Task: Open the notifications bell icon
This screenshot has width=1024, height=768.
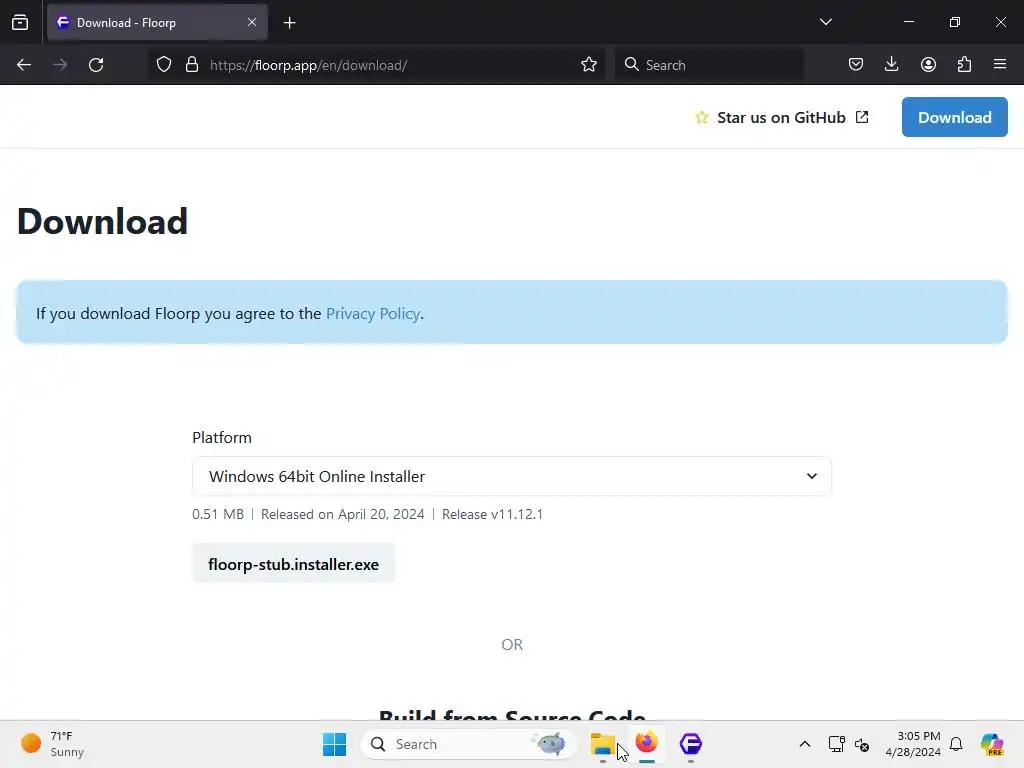Action: coord(956,744)
